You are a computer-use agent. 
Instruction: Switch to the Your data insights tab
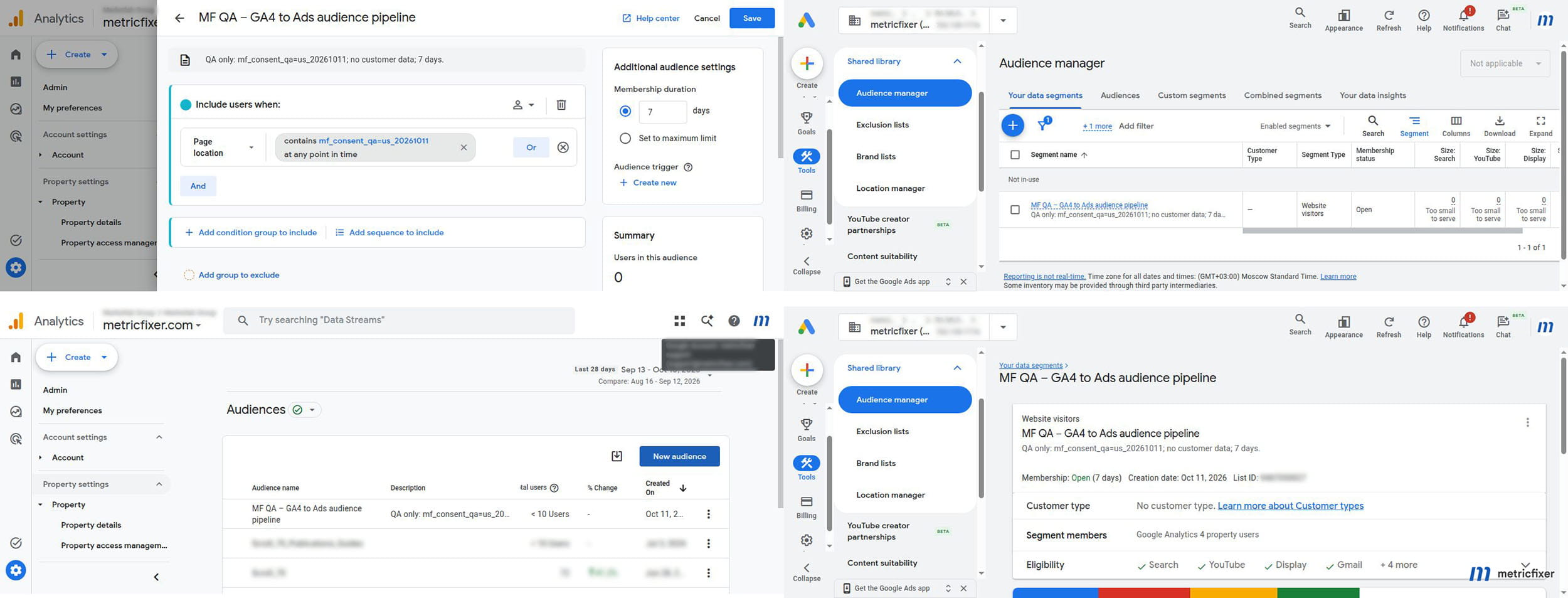[1372, 95]
